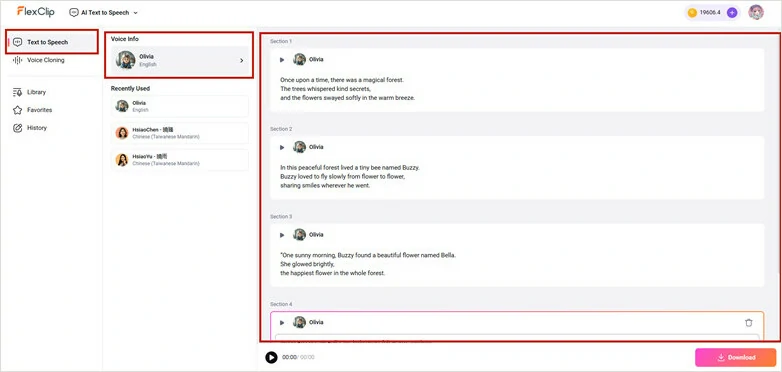
Task: Change the Section 3 Olivia voice avatar
Action: [299, 235]
